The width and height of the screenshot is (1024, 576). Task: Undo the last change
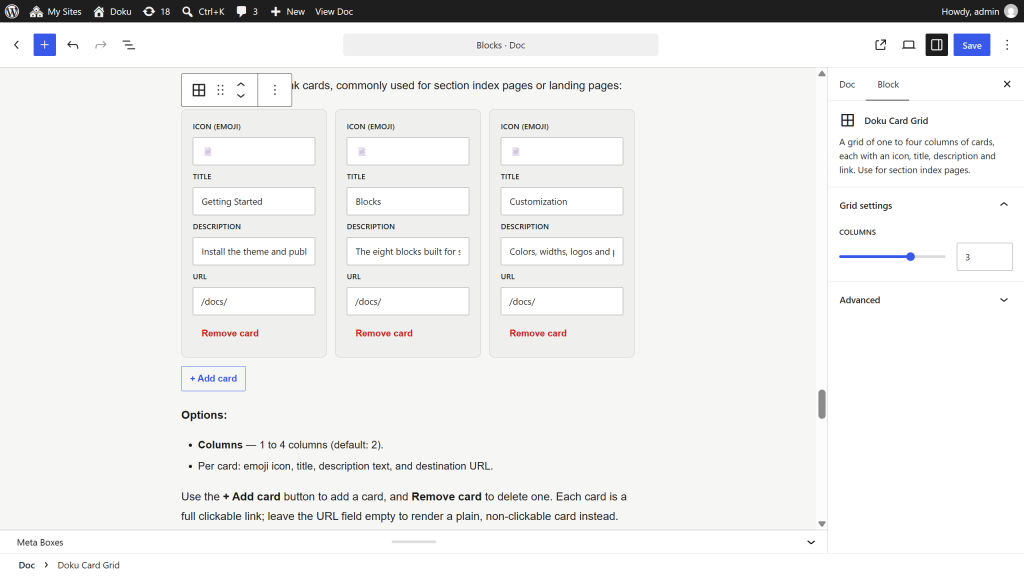(x=72, y=45)
